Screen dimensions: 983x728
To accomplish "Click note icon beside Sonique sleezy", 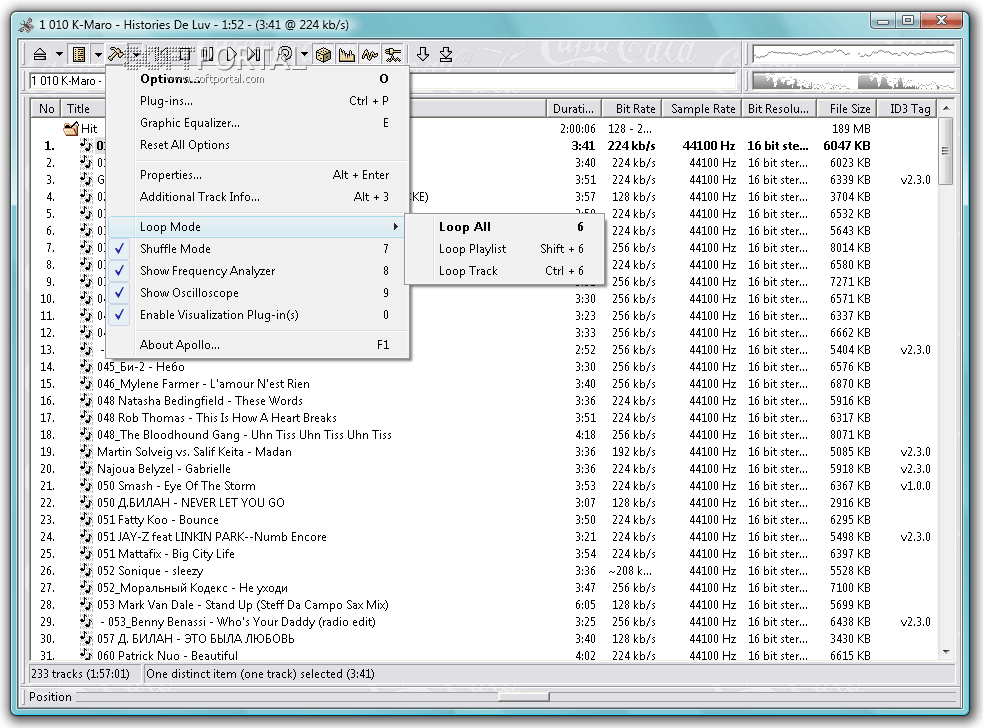I will tap(86, 571).
